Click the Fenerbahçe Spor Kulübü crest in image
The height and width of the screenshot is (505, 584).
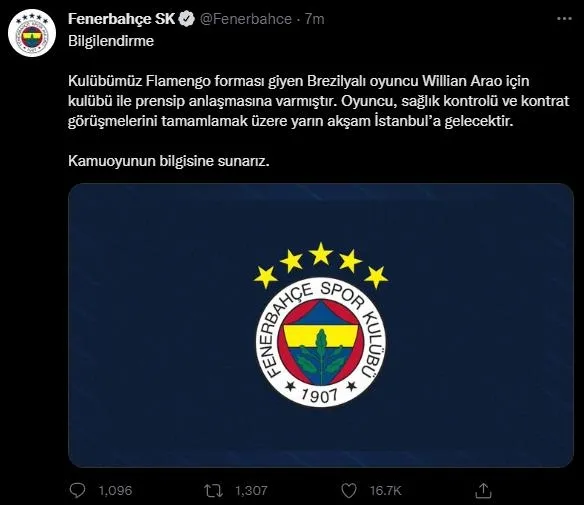pyautogui.click(x=321, y=342)
